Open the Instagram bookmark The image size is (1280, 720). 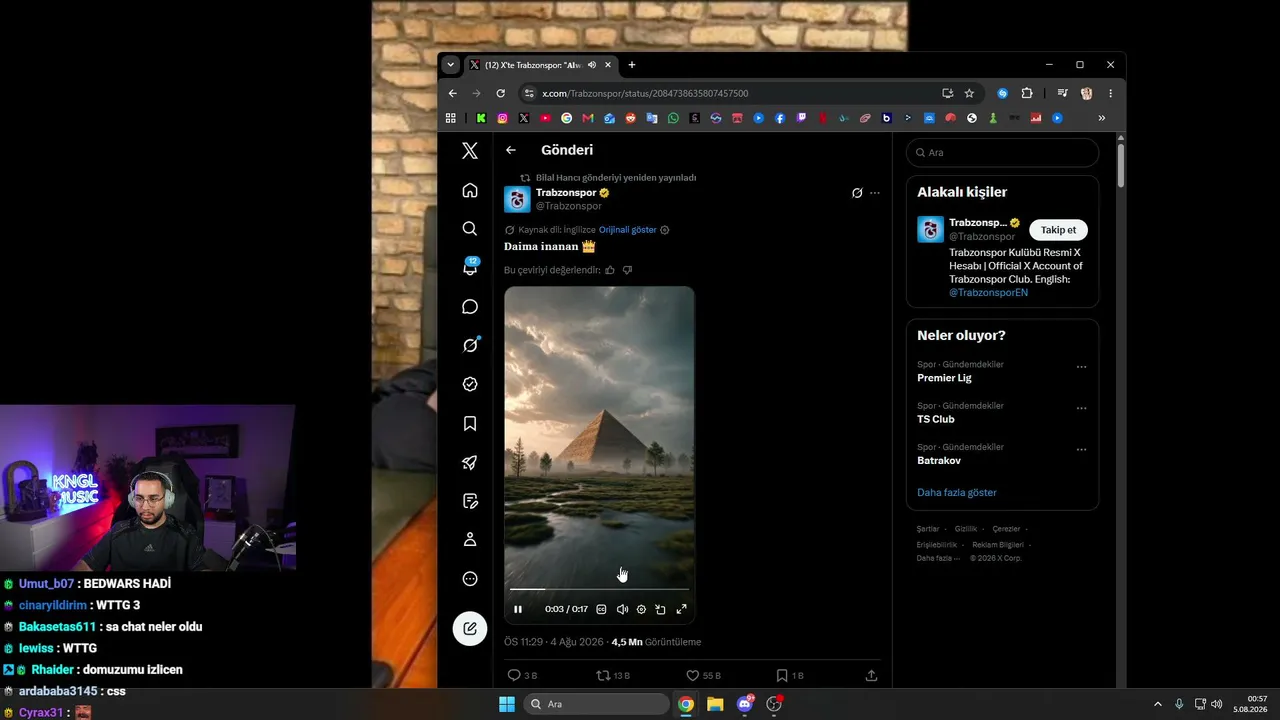click(502, 118)
